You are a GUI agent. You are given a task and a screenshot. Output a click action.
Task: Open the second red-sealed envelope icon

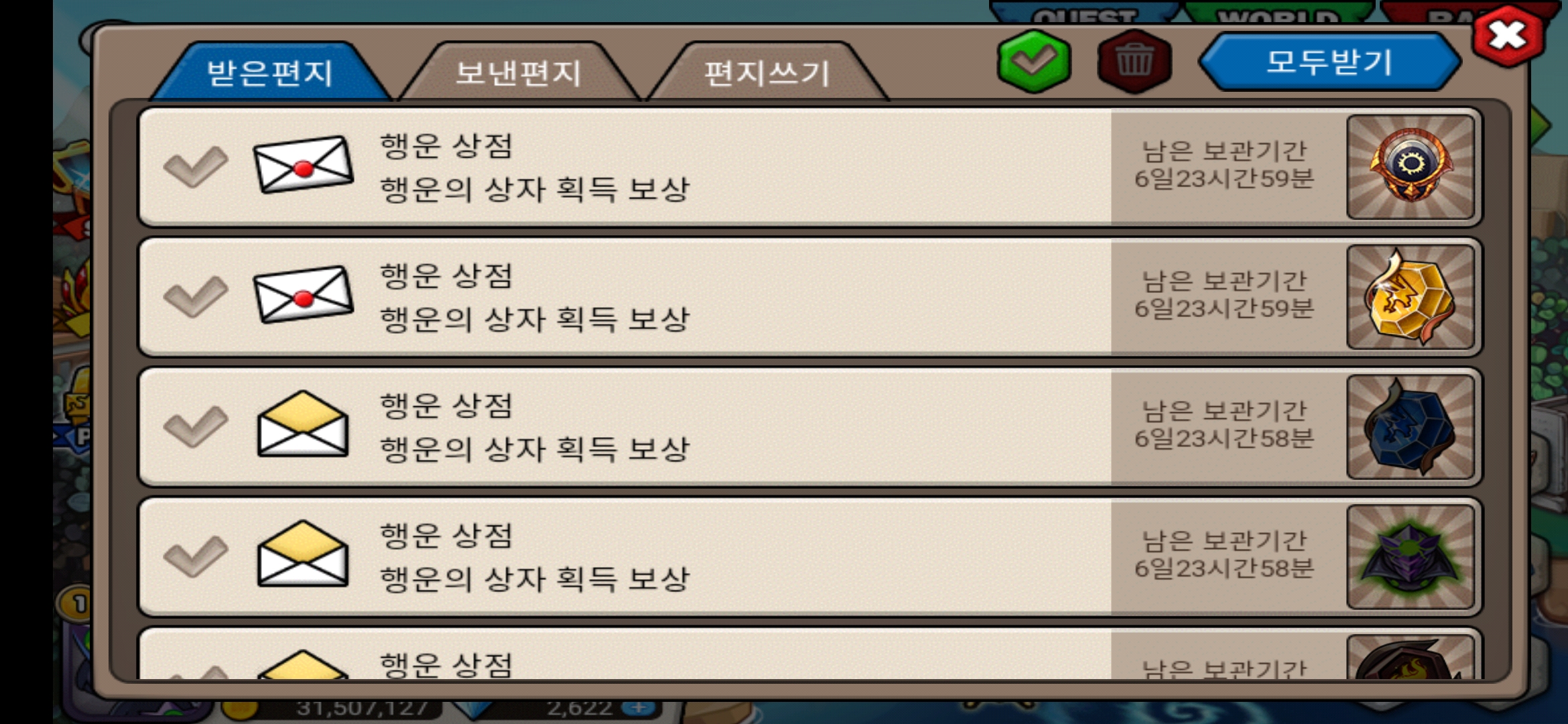coord(303,295)
